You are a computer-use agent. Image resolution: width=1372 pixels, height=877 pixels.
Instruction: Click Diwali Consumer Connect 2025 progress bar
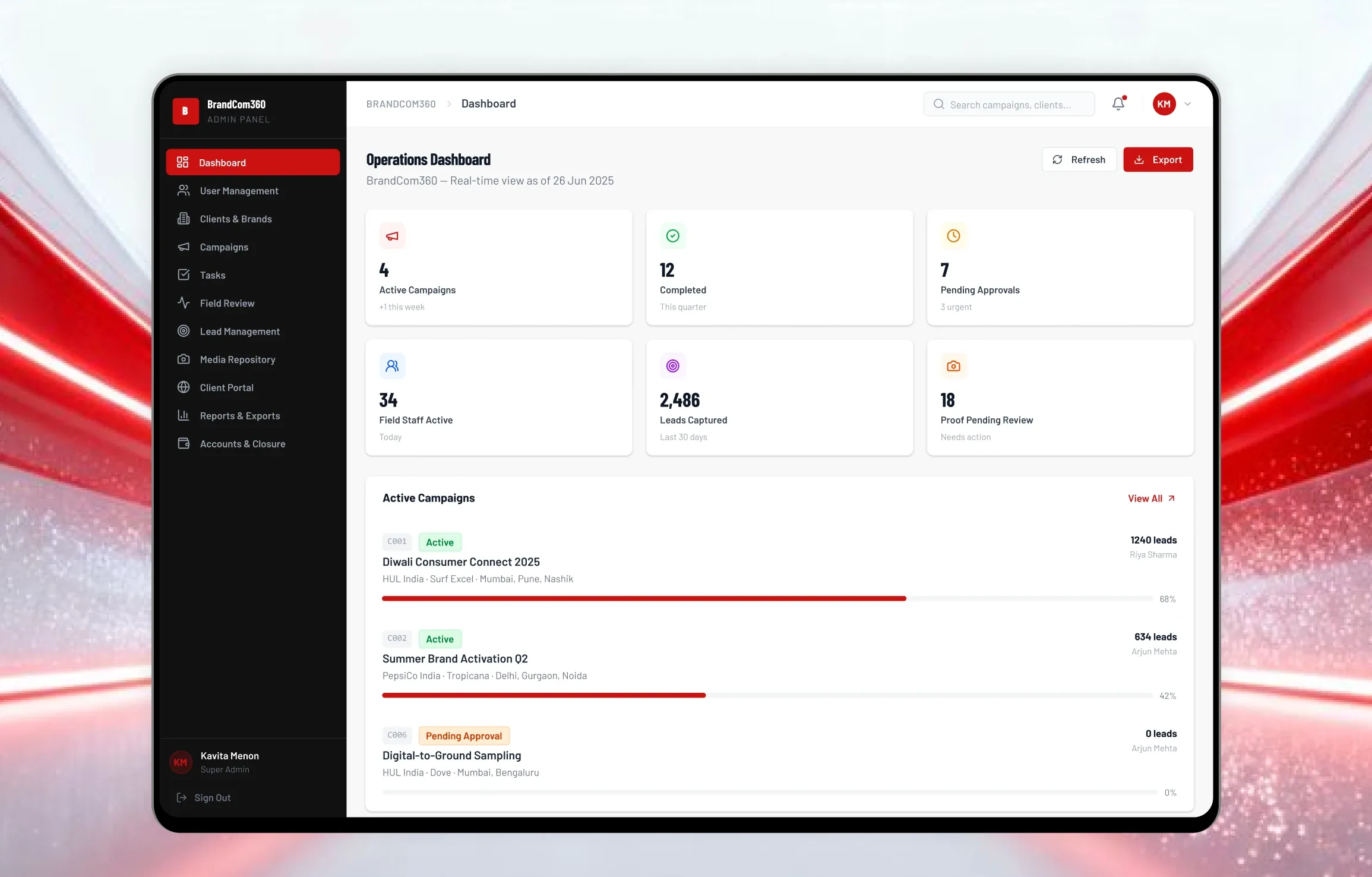[x=767, y=598]
